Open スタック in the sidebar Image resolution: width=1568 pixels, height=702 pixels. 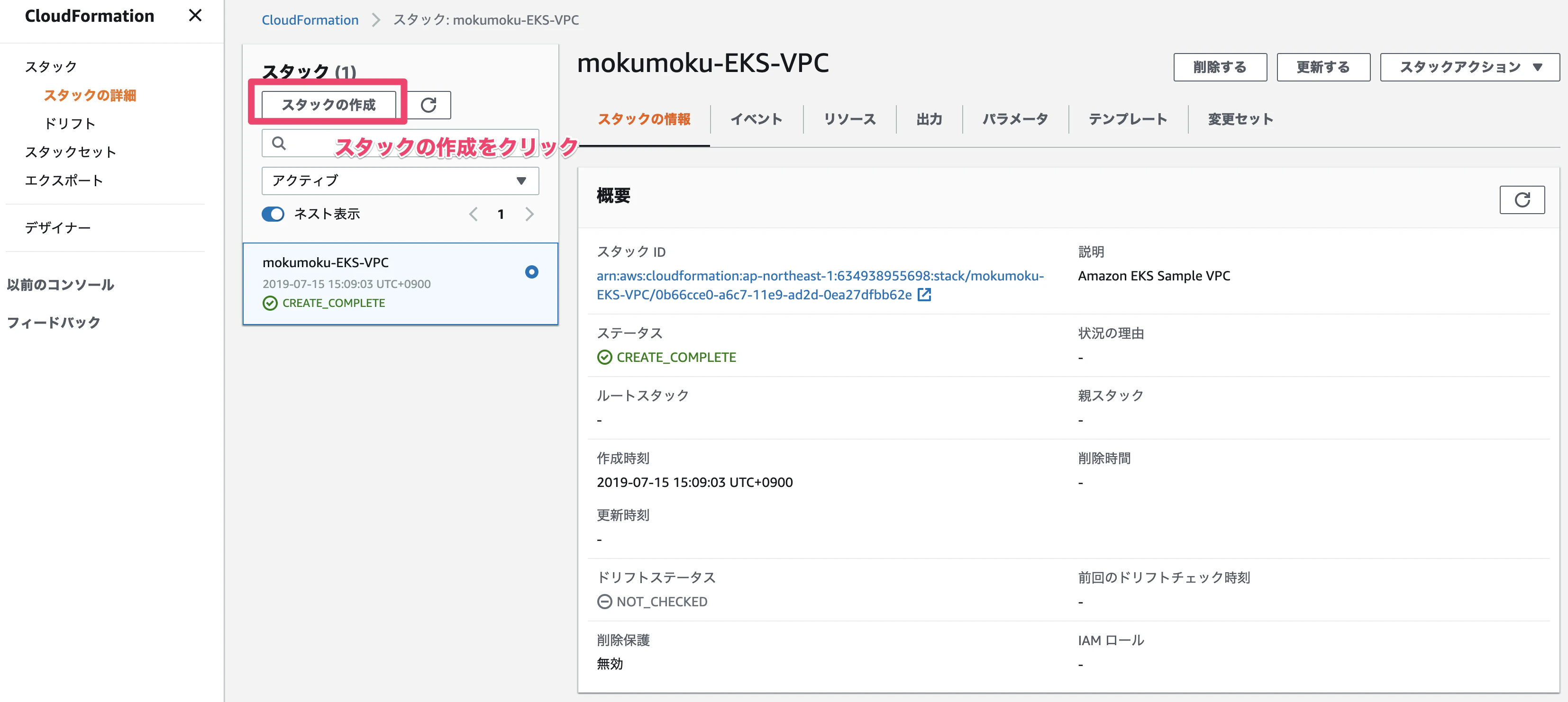pyautogui.click(x=51, y=66)
